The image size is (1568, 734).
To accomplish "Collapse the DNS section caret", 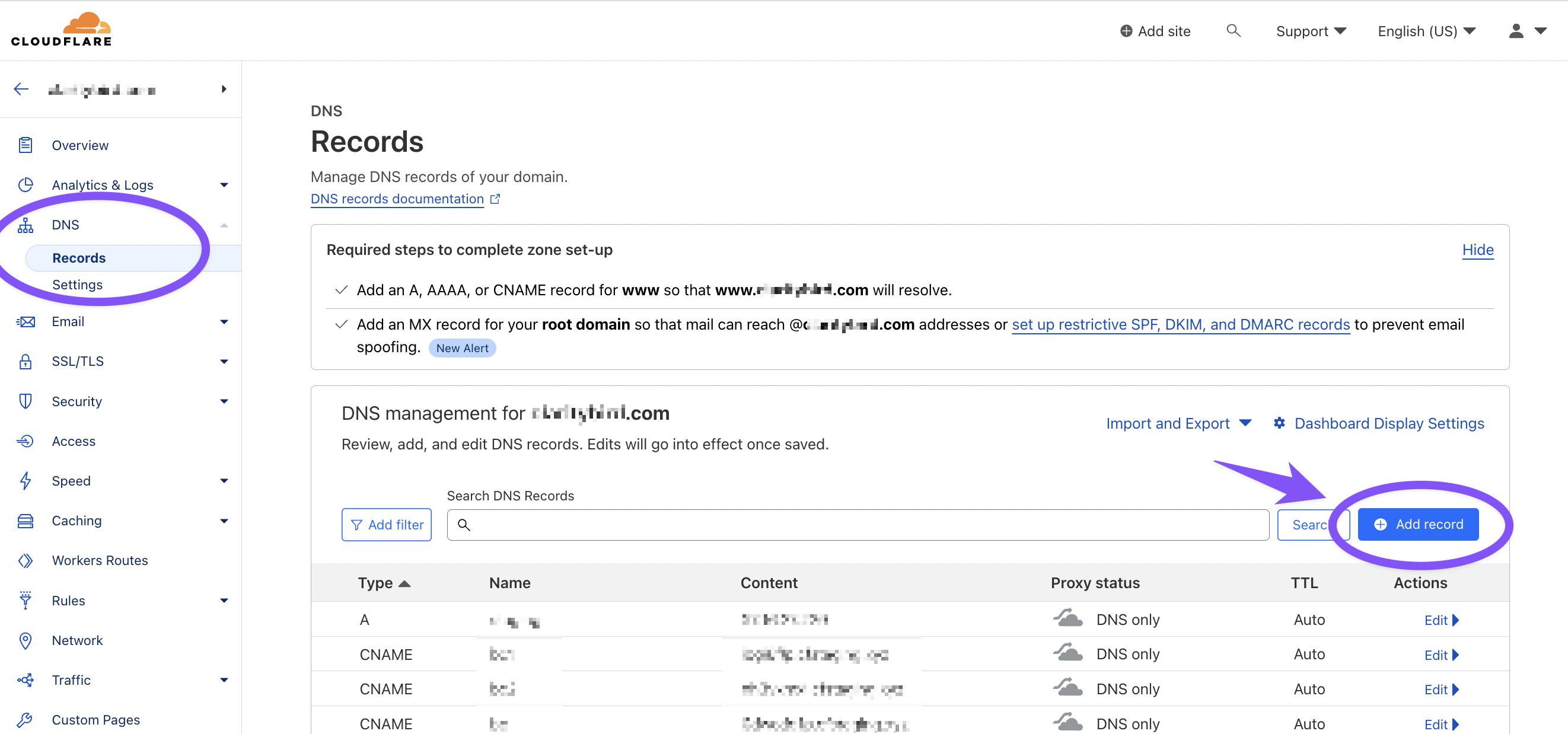I will (224, 225).
